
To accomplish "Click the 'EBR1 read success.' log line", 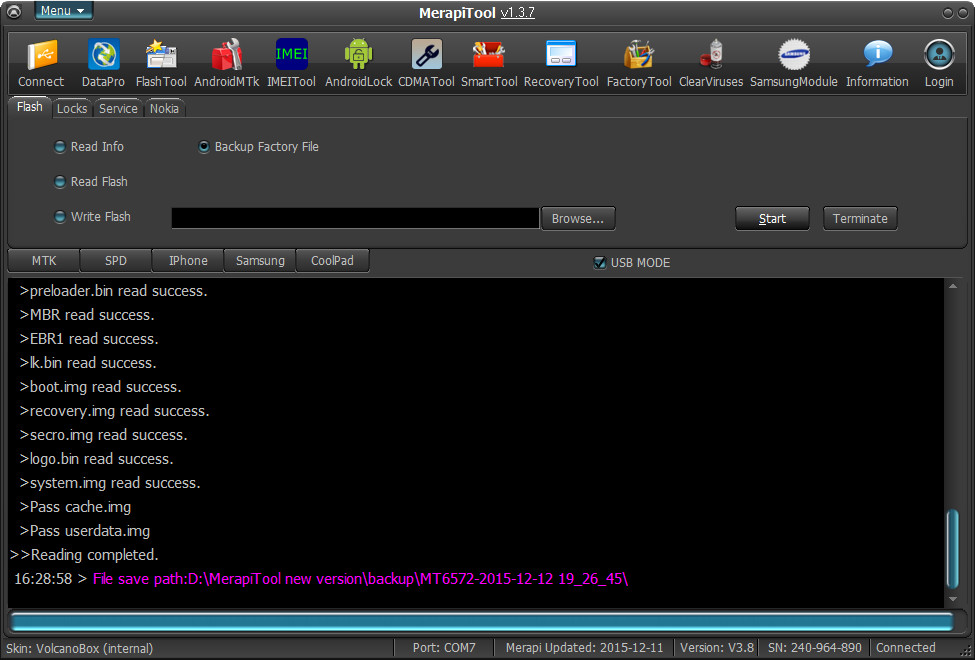I will (89, 339).
